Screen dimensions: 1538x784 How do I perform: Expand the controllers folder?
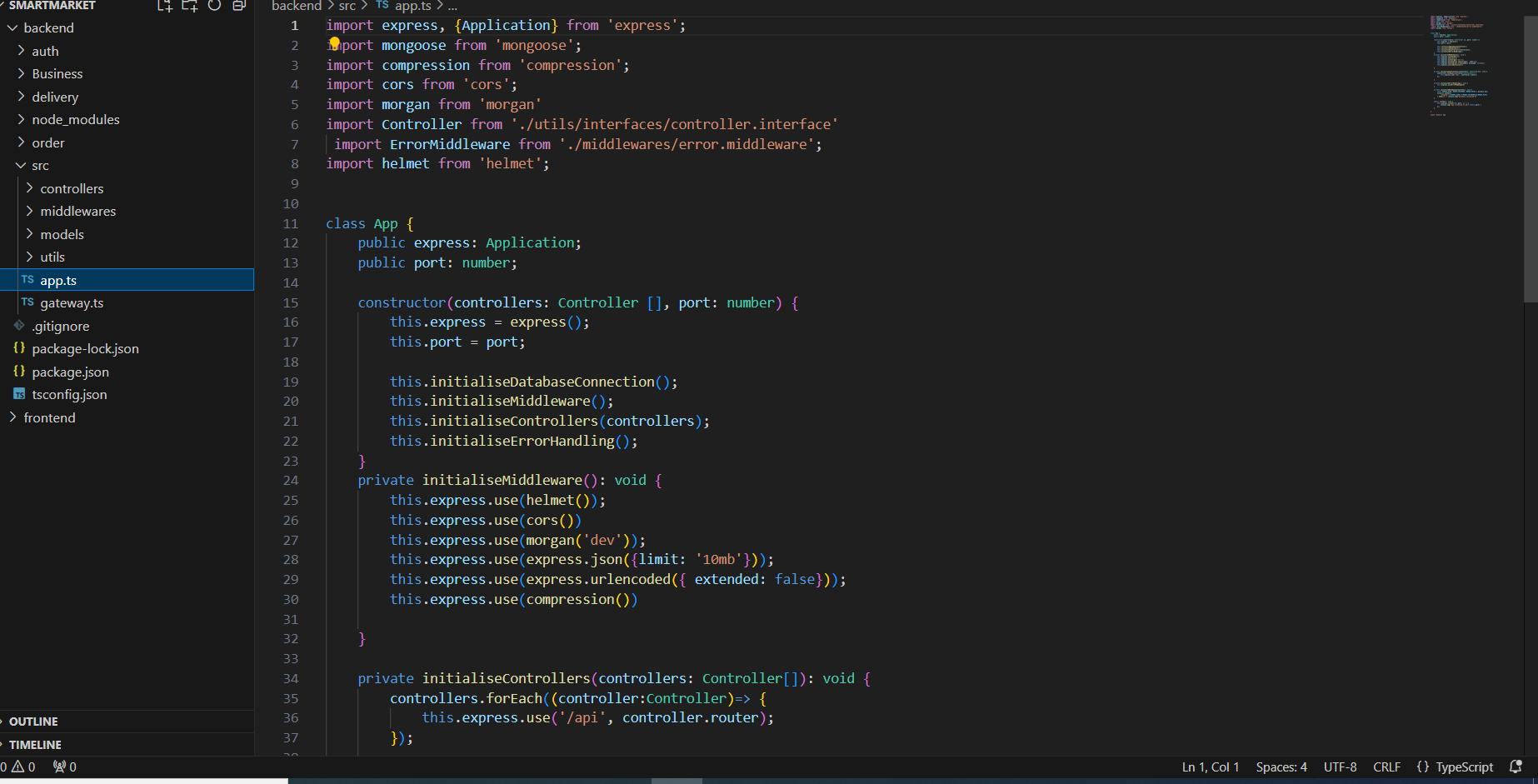pos(72,188)
